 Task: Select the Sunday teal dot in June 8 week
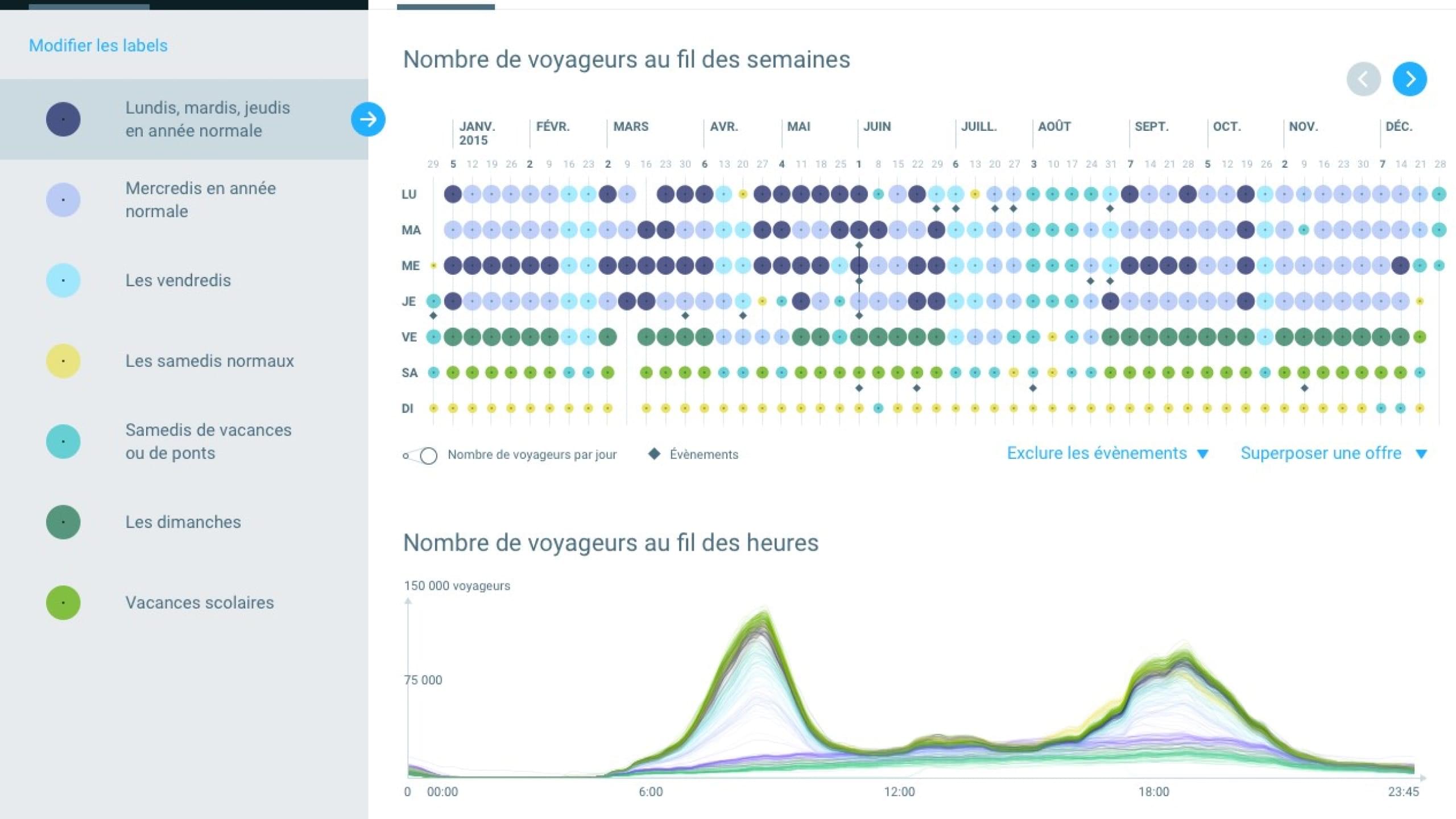click(878, 408)
